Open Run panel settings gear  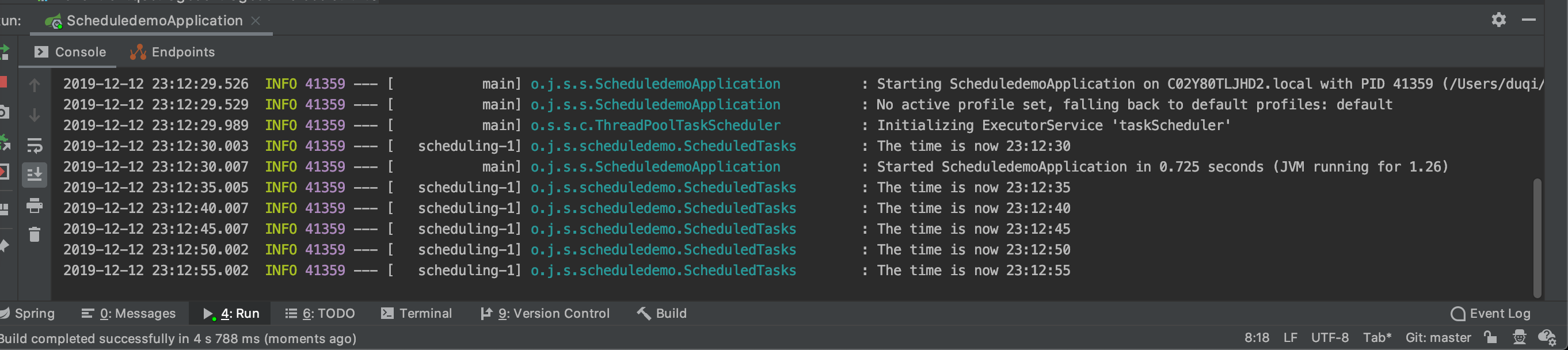click(1498, 20)
